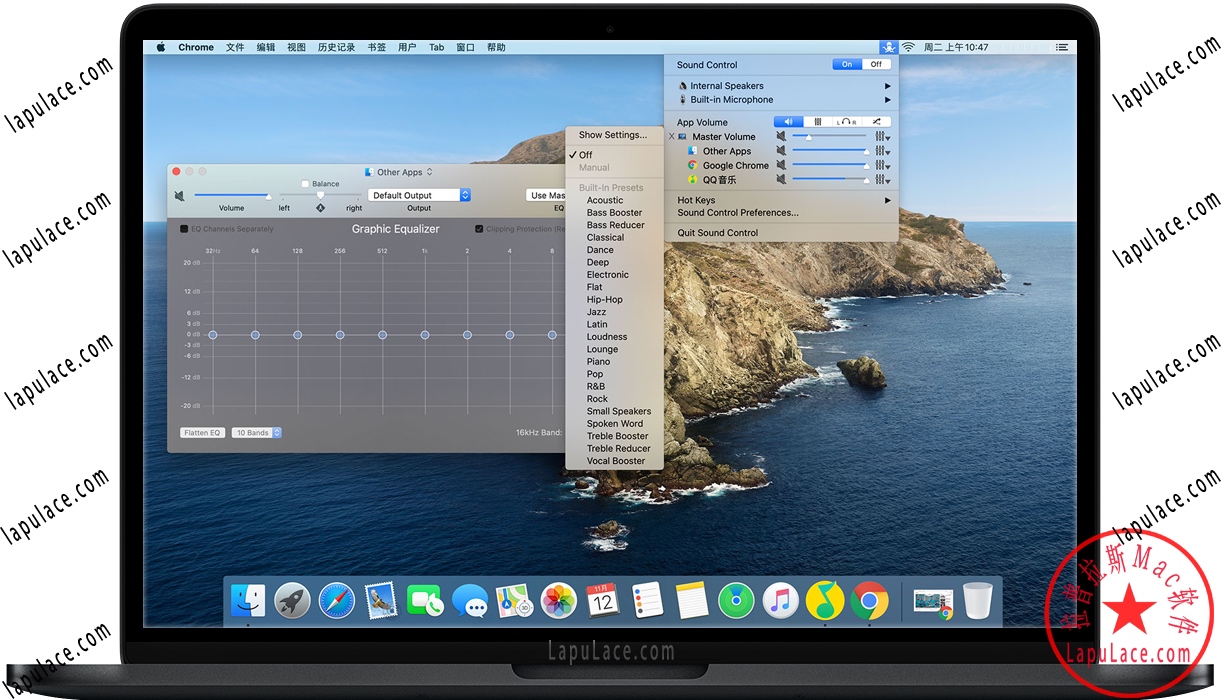Image resolution: width=1221 pixels, height=700 pixels.
Task: Mute QQ音乐 in the App Volume list
Action: tap(782, 180)
